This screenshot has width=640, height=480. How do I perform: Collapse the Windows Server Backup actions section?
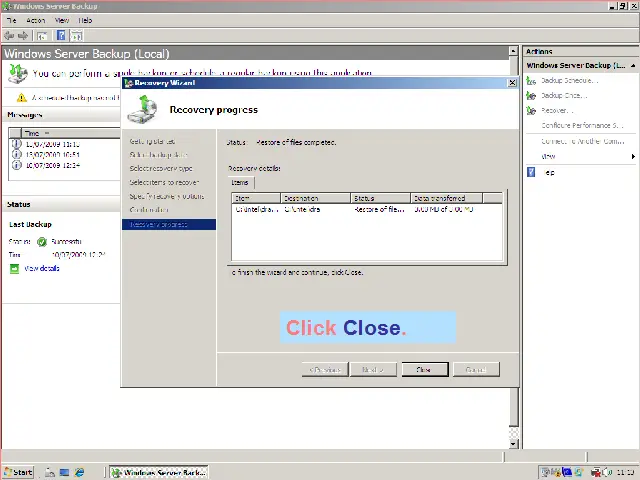pos(633,66)
